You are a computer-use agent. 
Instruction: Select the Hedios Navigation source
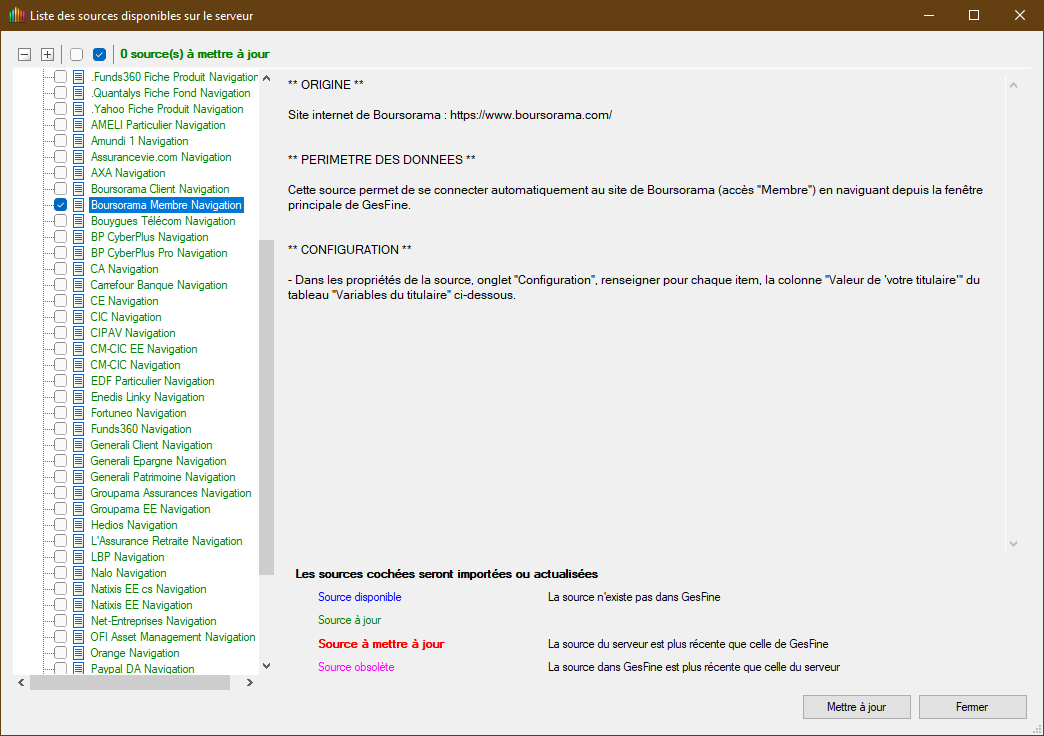tap(134, 525)
